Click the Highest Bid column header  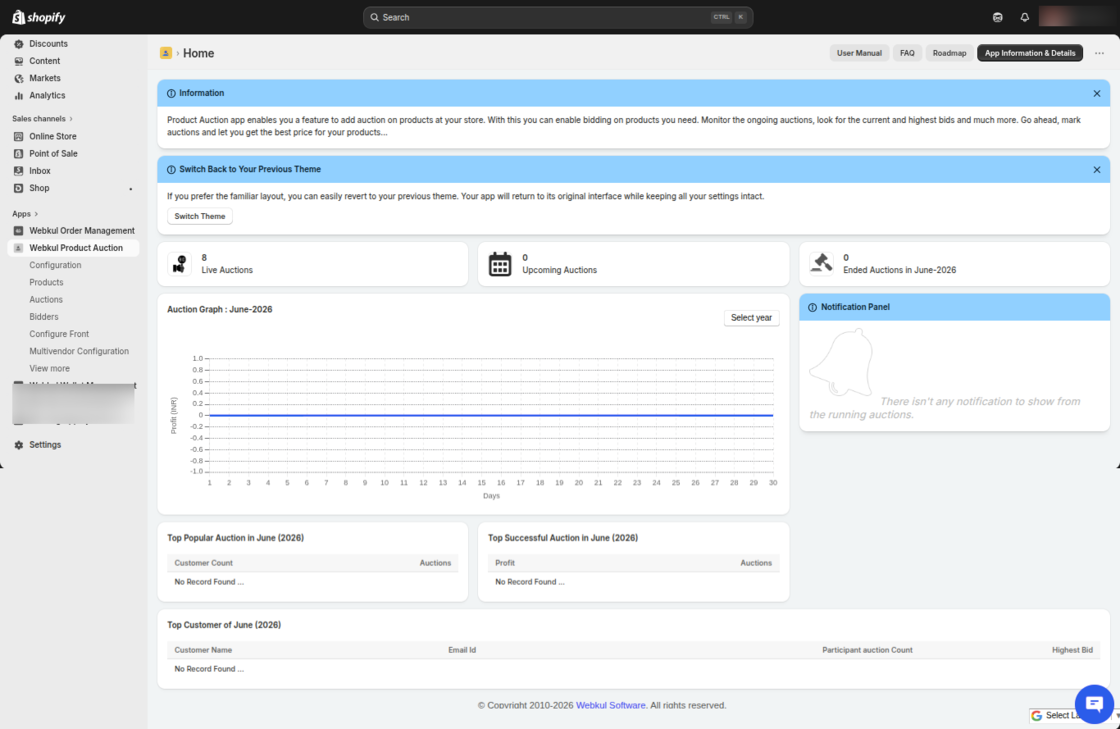click(1072, 650)
